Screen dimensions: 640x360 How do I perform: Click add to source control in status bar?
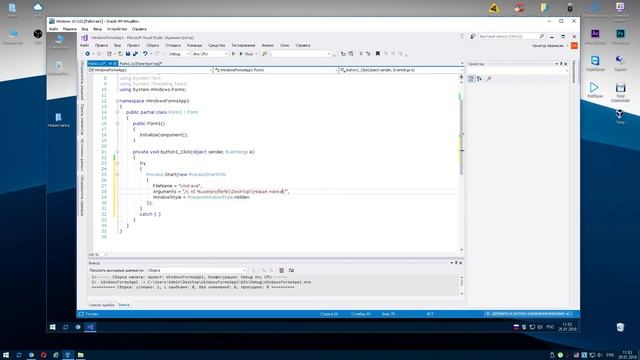[529, 314]
